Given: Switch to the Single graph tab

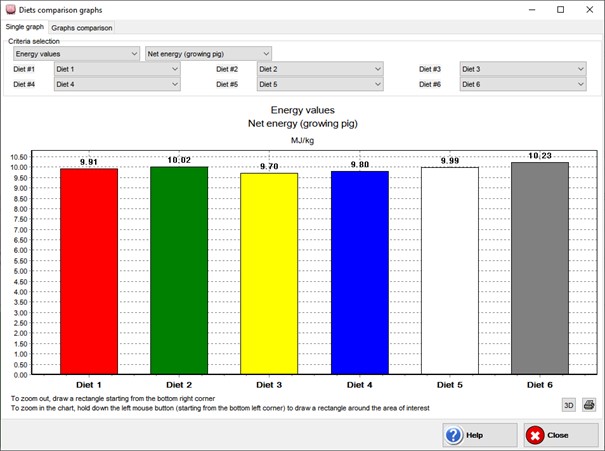Looking at the screenshot, I should tap(25, 27).
